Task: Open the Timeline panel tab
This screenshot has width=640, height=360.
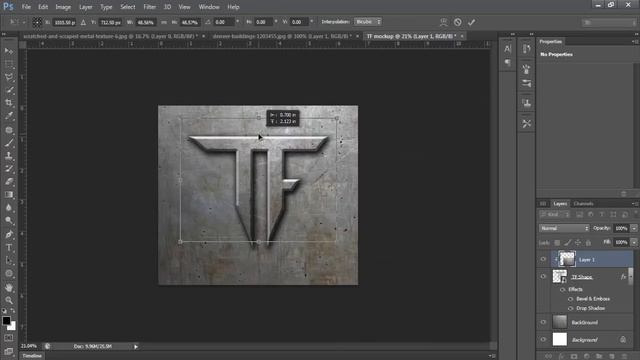Action: [32, 356]
